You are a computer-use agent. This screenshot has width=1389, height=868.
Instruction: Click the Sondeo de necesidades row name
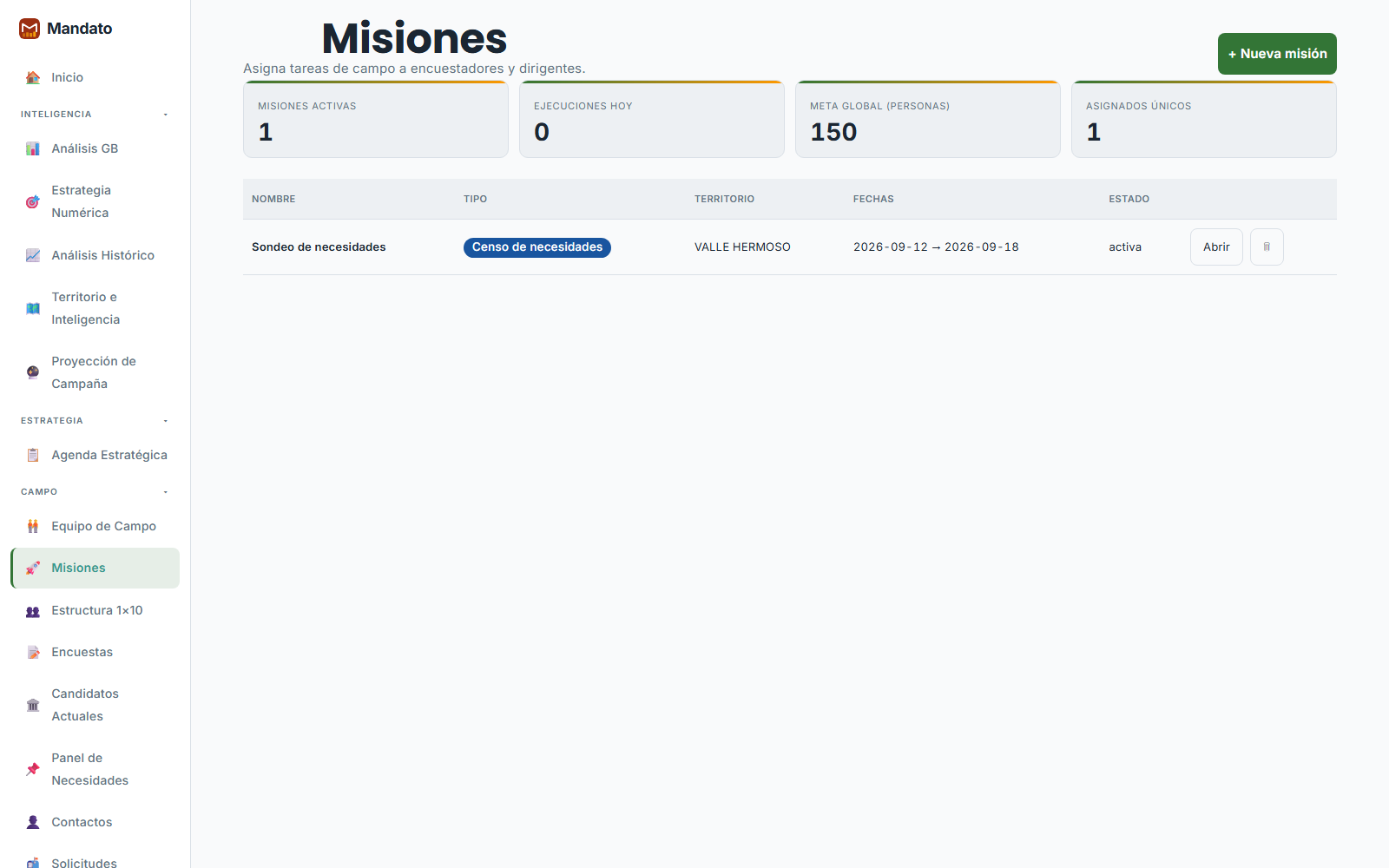(x=319, y=247)
